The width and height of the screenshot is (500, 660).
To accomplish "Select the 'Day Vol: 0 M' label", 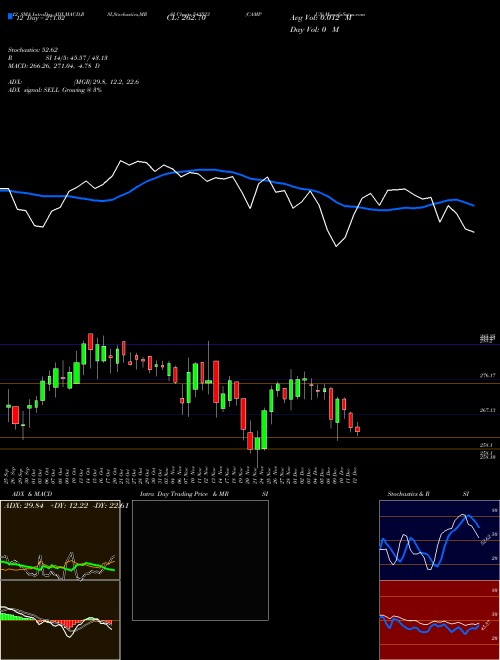I will (314, 30).
